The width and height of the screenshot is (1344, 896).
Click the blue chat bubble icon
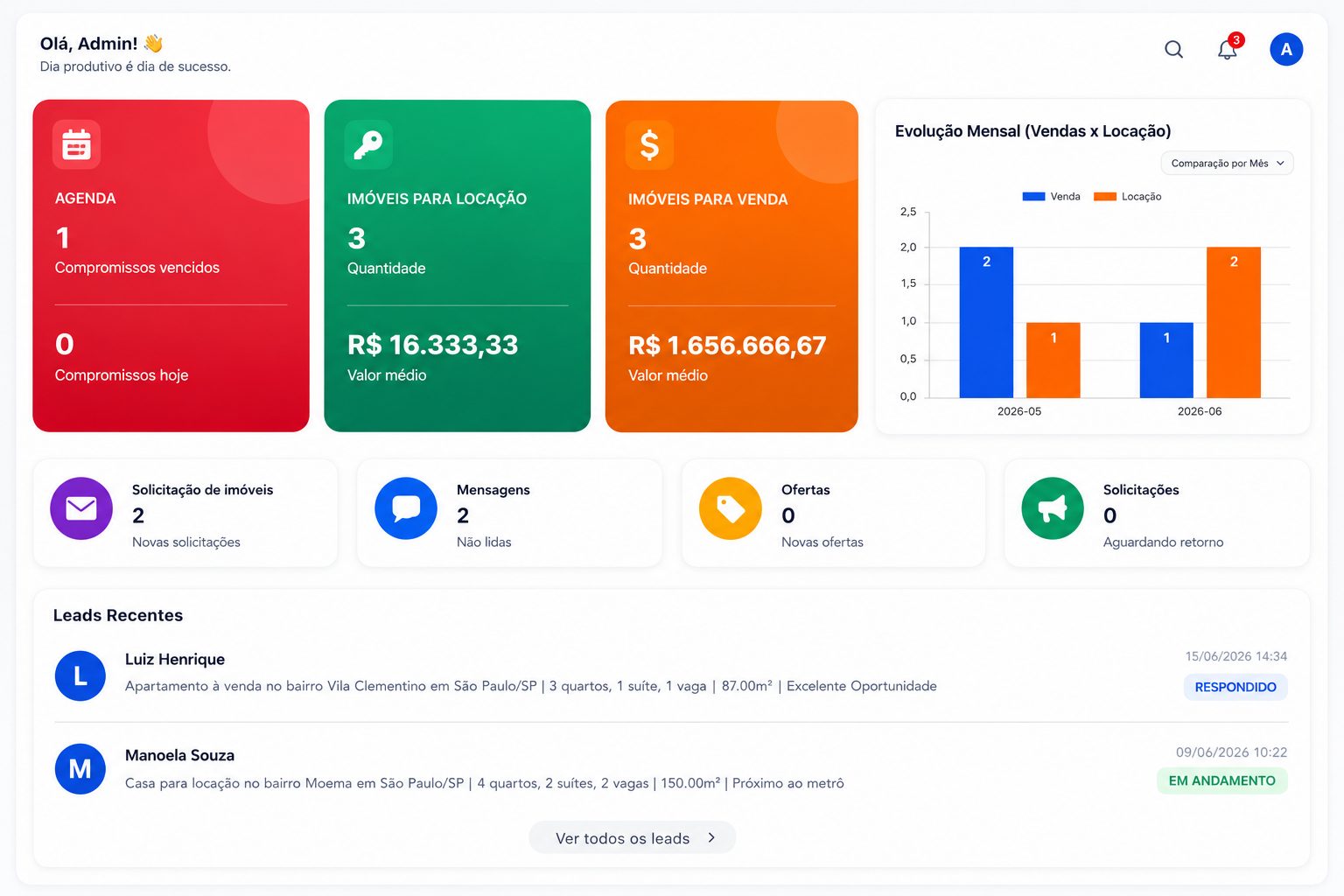point(406,508)
